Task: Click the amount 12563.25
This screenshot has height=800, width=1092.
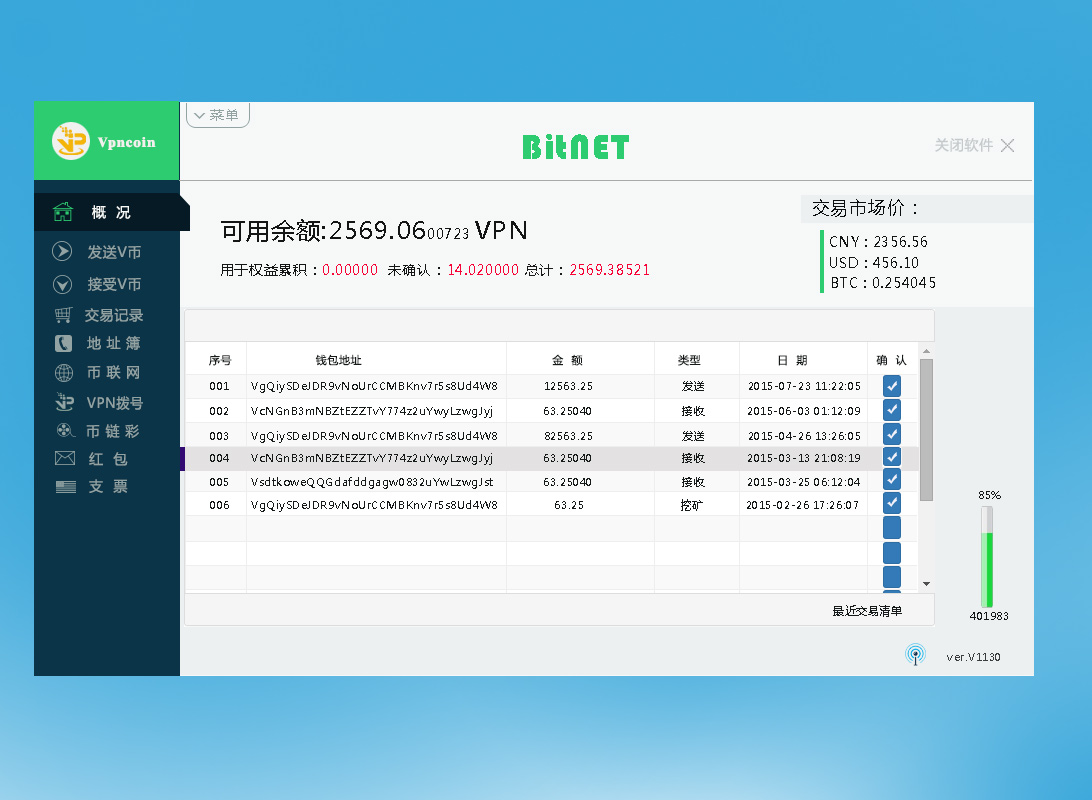Action: tap(568, 386)
